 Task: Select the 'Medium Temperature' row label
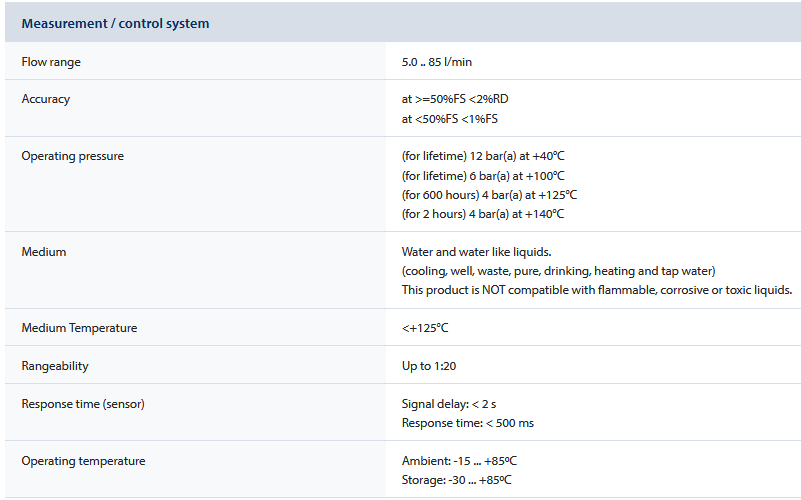79,328
